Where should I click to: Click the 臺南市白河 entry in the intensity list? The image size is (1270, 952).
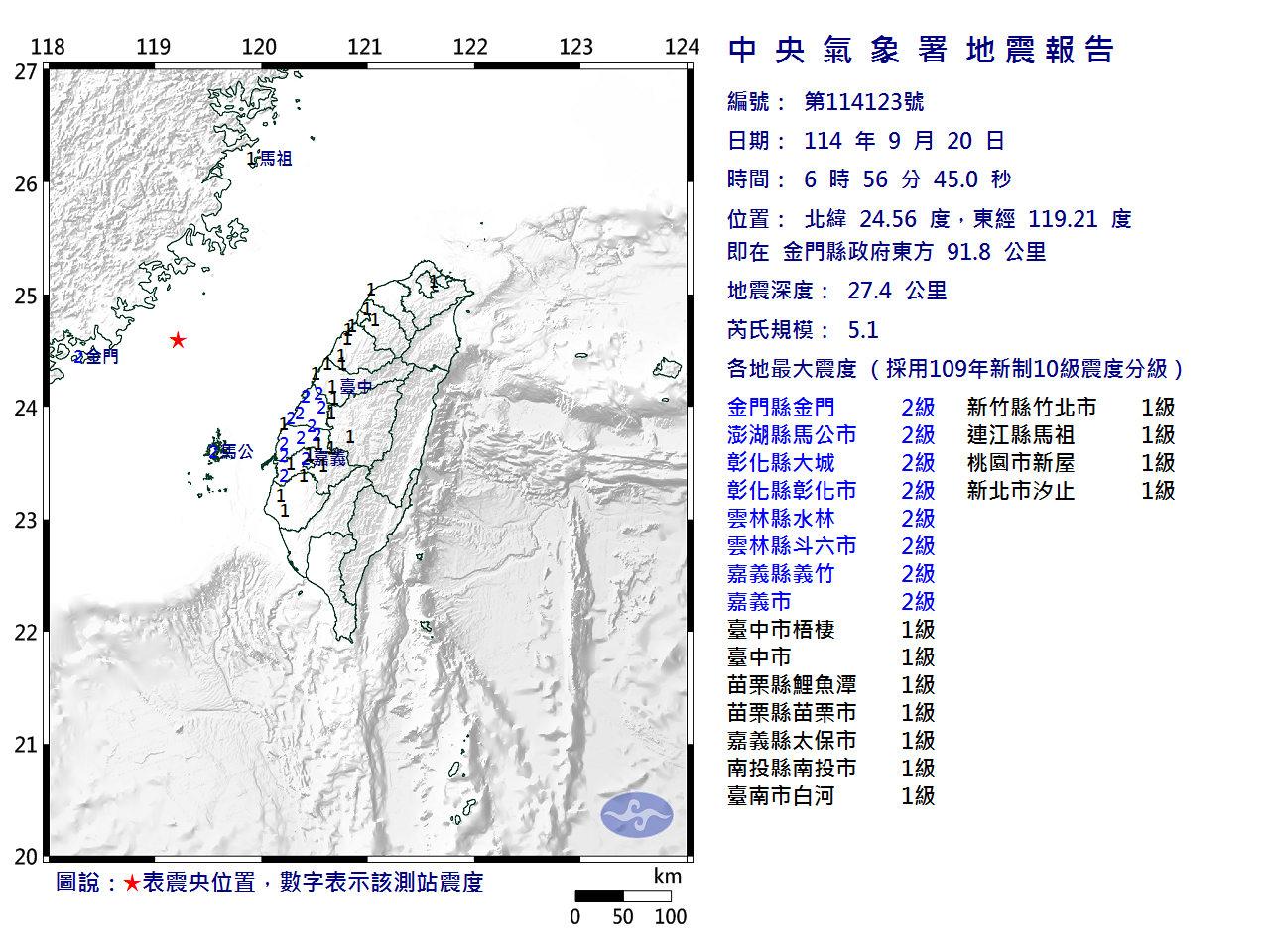click(x=781, y=796)
